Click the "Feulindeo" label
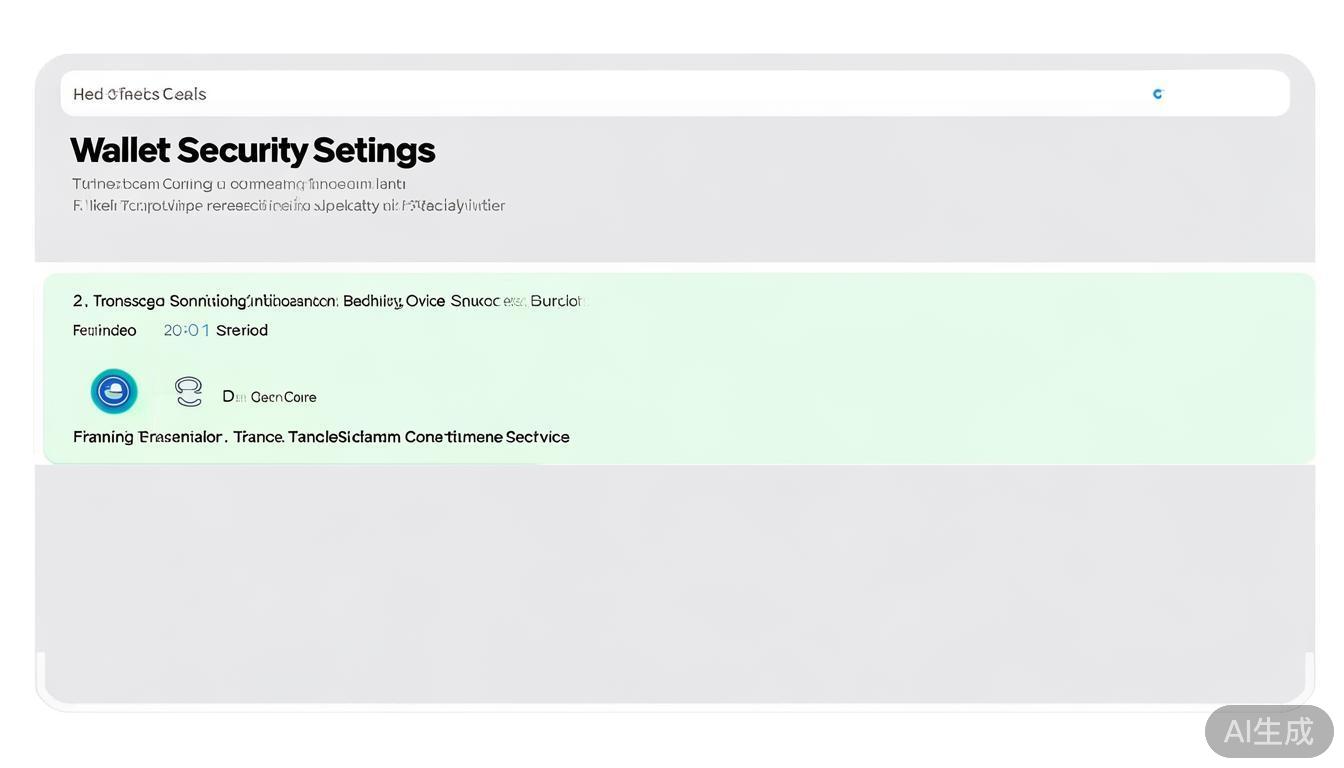The image size is (1344, 768). (104, 330)
